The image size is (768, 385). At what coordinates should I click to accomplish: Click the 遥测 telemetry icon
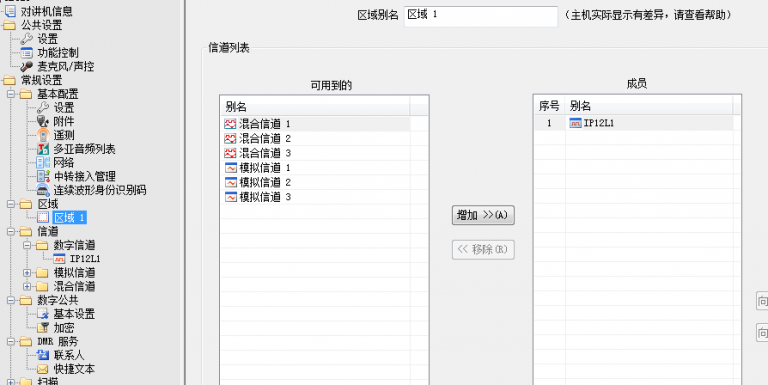click(43, 135)
